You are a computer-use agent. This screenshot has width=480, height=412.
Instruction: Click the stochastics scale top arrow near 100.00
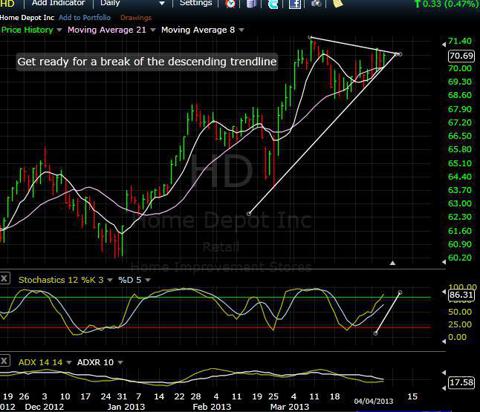(x=444, y=292)
